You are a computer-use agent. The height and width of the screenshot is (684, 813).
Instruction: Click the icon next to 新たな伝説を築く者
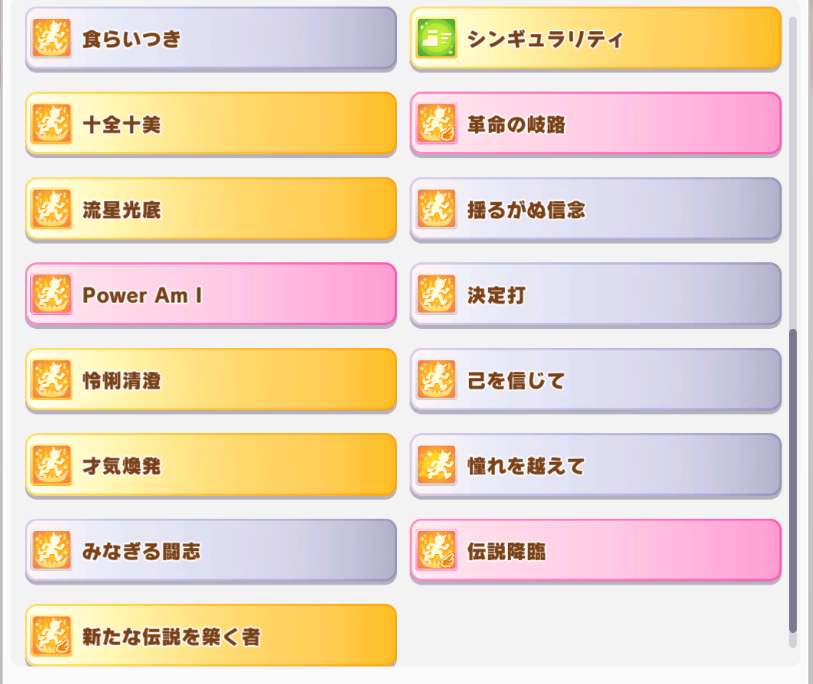(x=51, y=635)
